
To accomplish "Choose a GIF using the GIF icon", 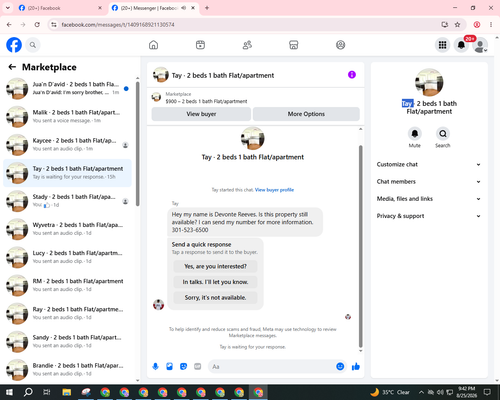I will [198, 367].
